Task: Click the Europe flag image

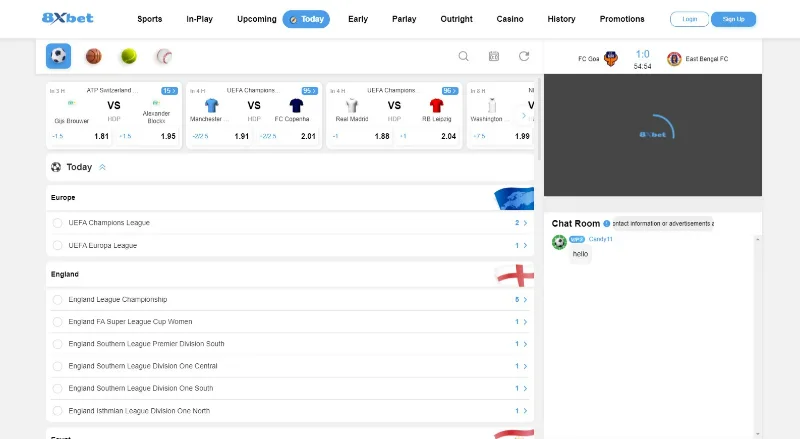Action: (514, 198)
